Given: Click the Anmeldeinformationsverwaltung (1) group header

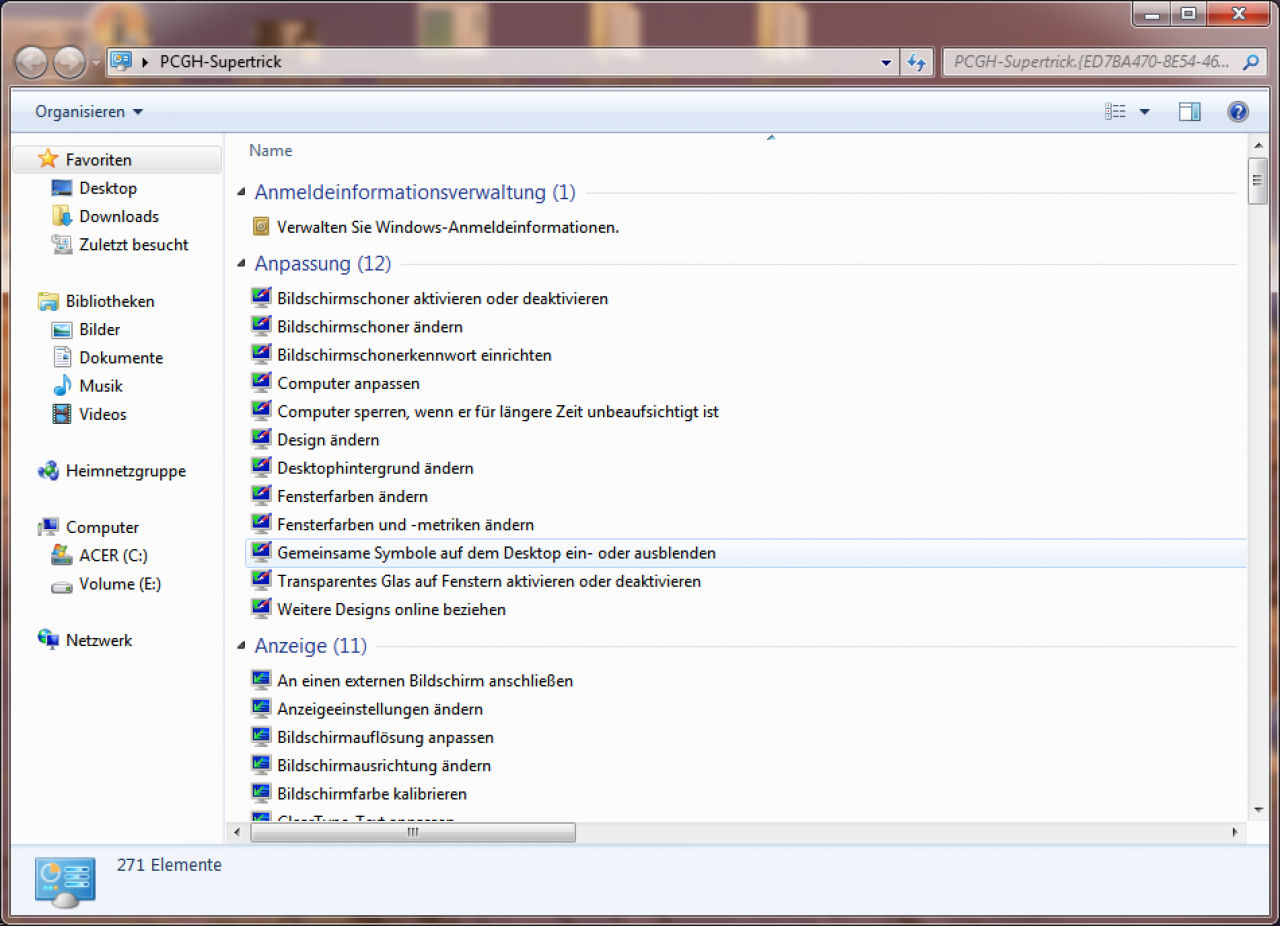Looking at the screenshot, I should pyautogui.click(x=415, y=192).
